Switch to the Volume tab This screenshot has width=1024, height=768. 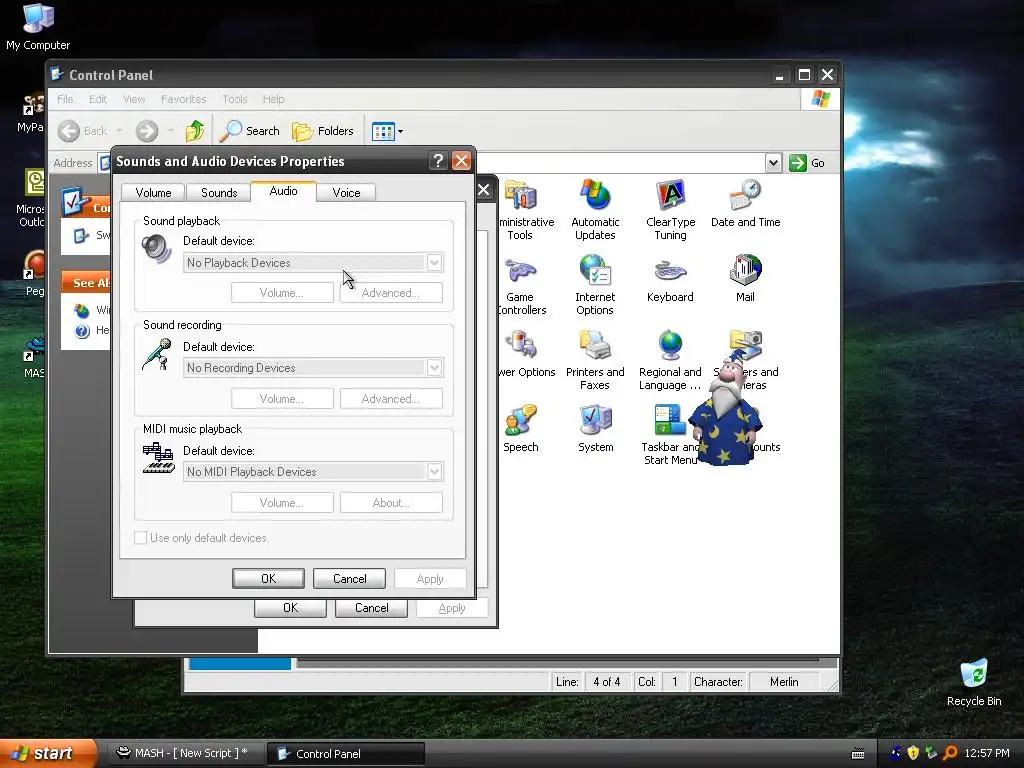click(153, 193)
